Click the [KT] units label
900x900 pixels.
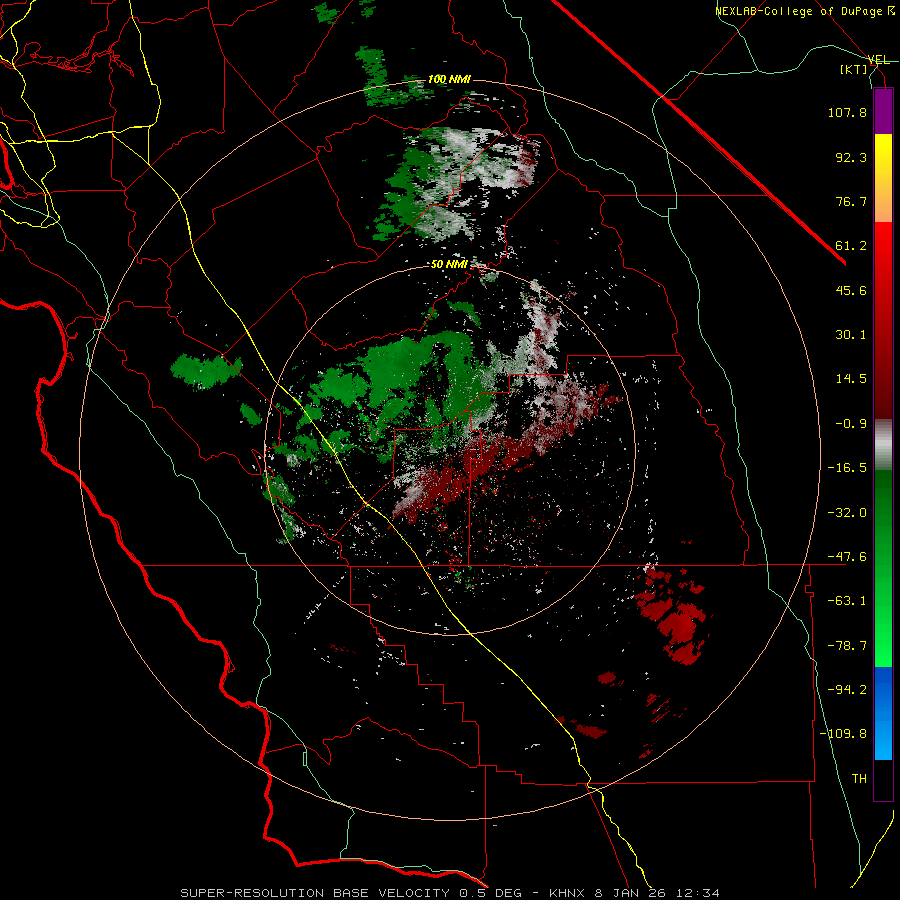854,69
